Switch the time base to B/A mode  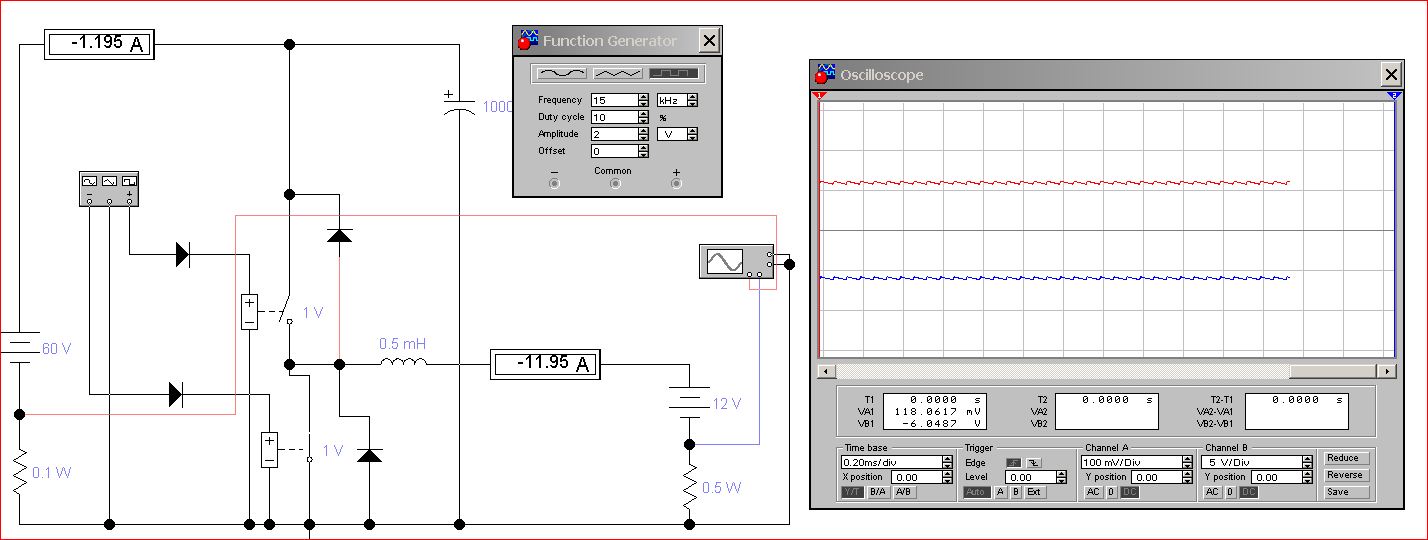tap(876, 492)
